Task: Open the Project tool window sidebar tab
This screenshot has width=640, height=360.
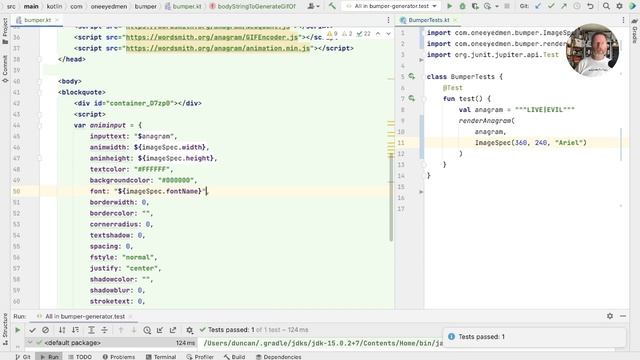Action: tap(5, 31)
